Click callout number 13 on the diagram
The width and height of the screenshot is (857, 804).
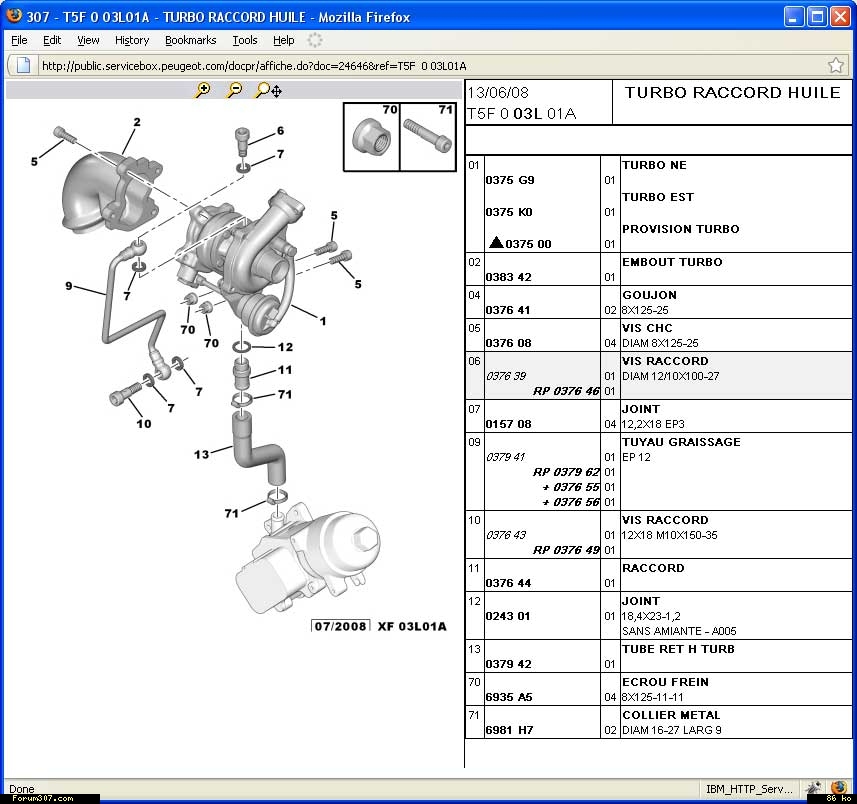point(202,454)
